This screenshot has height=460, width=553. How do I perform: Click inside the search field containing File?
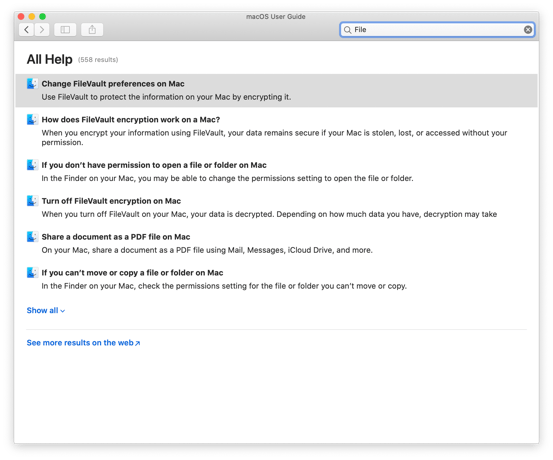pyautogui.click(x=437, y=30)
